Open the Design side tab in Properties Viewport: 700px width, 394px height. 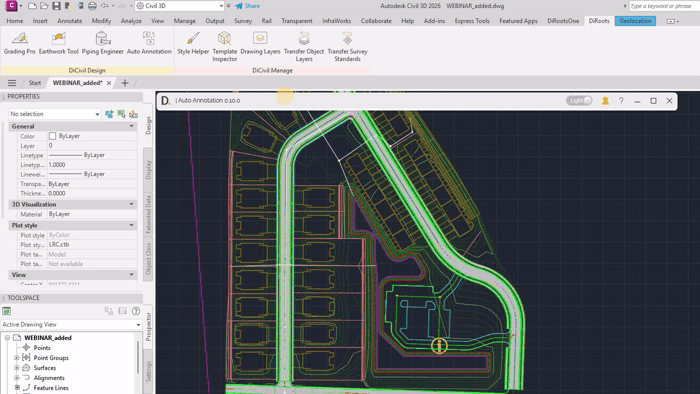pyautogui.click(x=148, y=126)
